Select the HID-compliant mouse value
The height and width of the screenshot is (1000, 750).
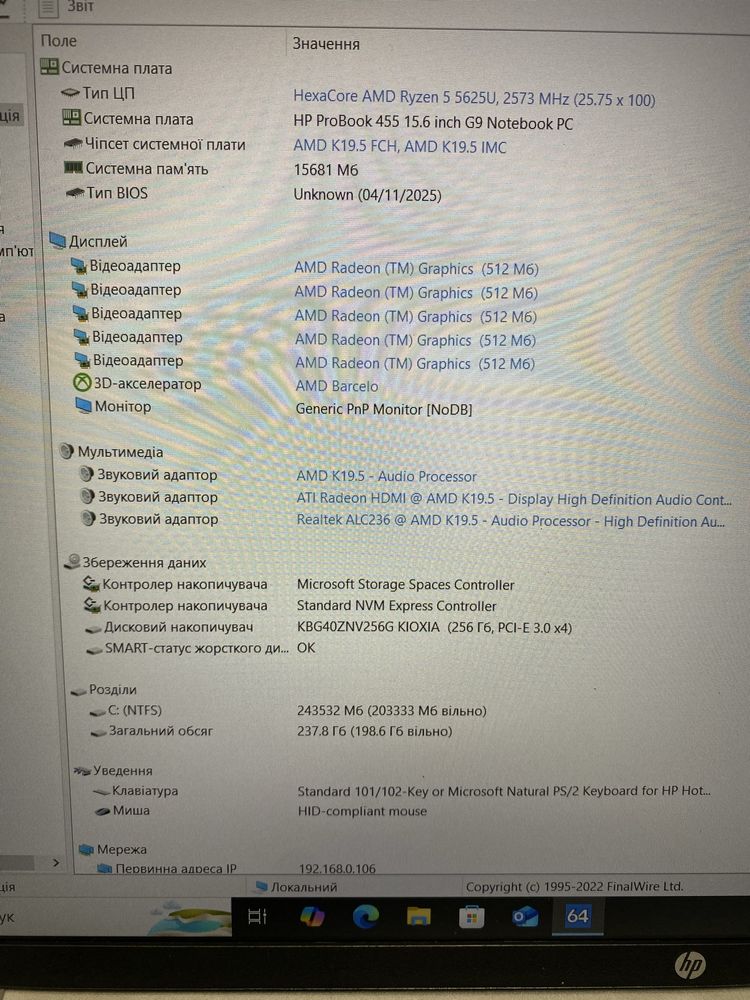tap(362, 811)
